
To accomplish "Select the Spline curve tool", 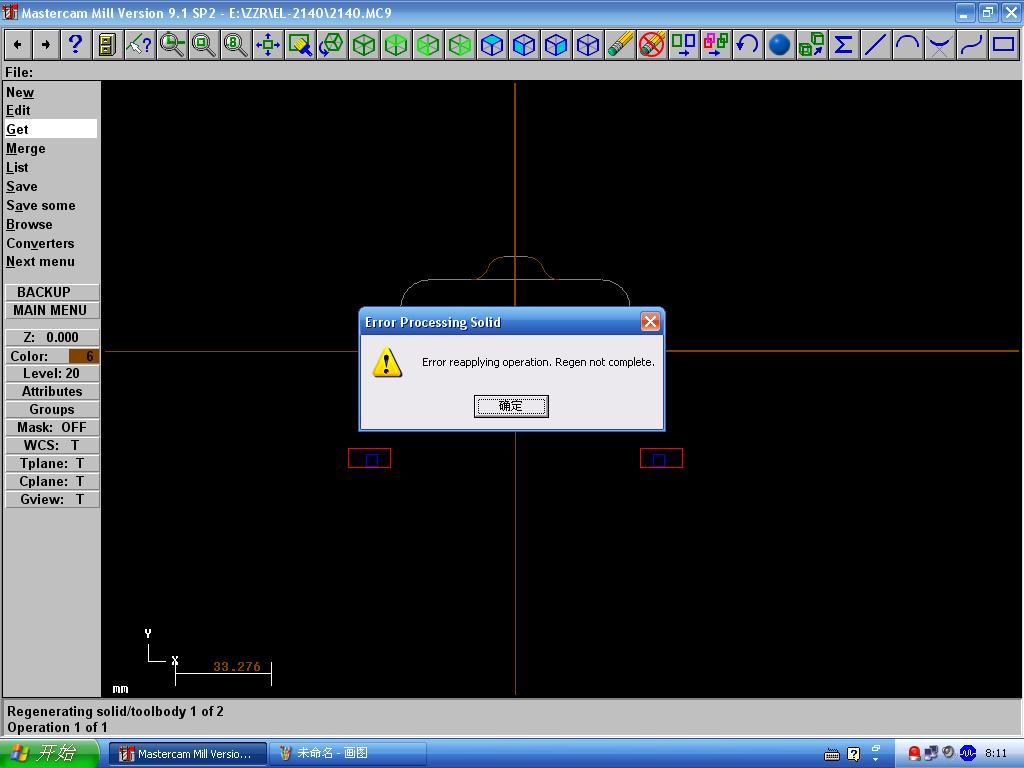I will [x=971, y=45].
